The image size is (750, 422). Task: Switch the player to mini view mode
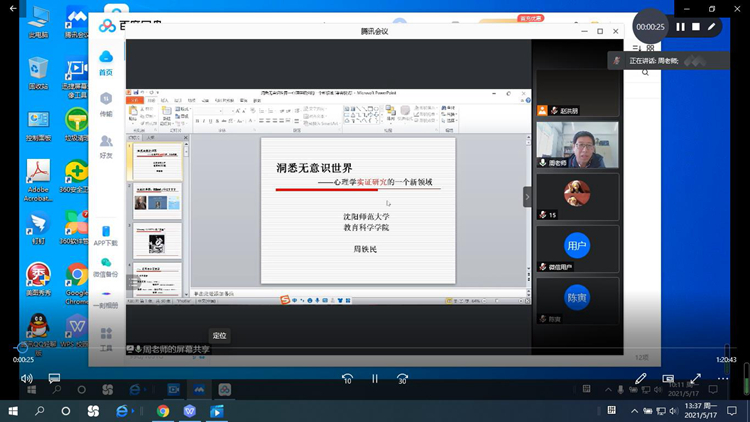(x=668, y=378)
